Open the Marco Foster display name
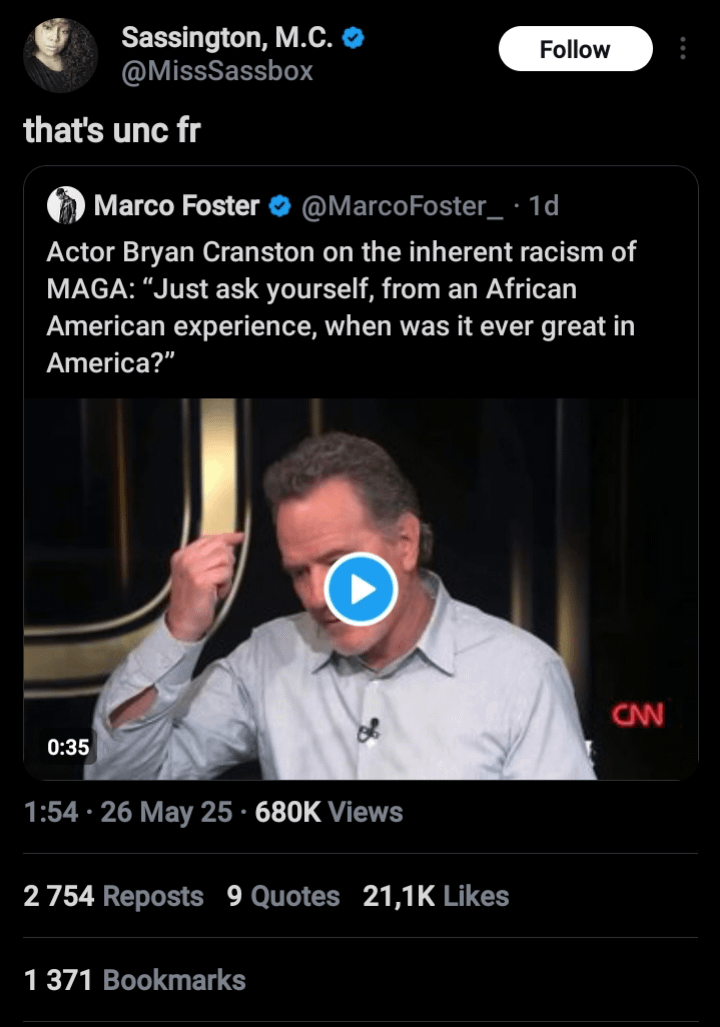Viewport: 720px width, 1027px height. coord(176,206)
